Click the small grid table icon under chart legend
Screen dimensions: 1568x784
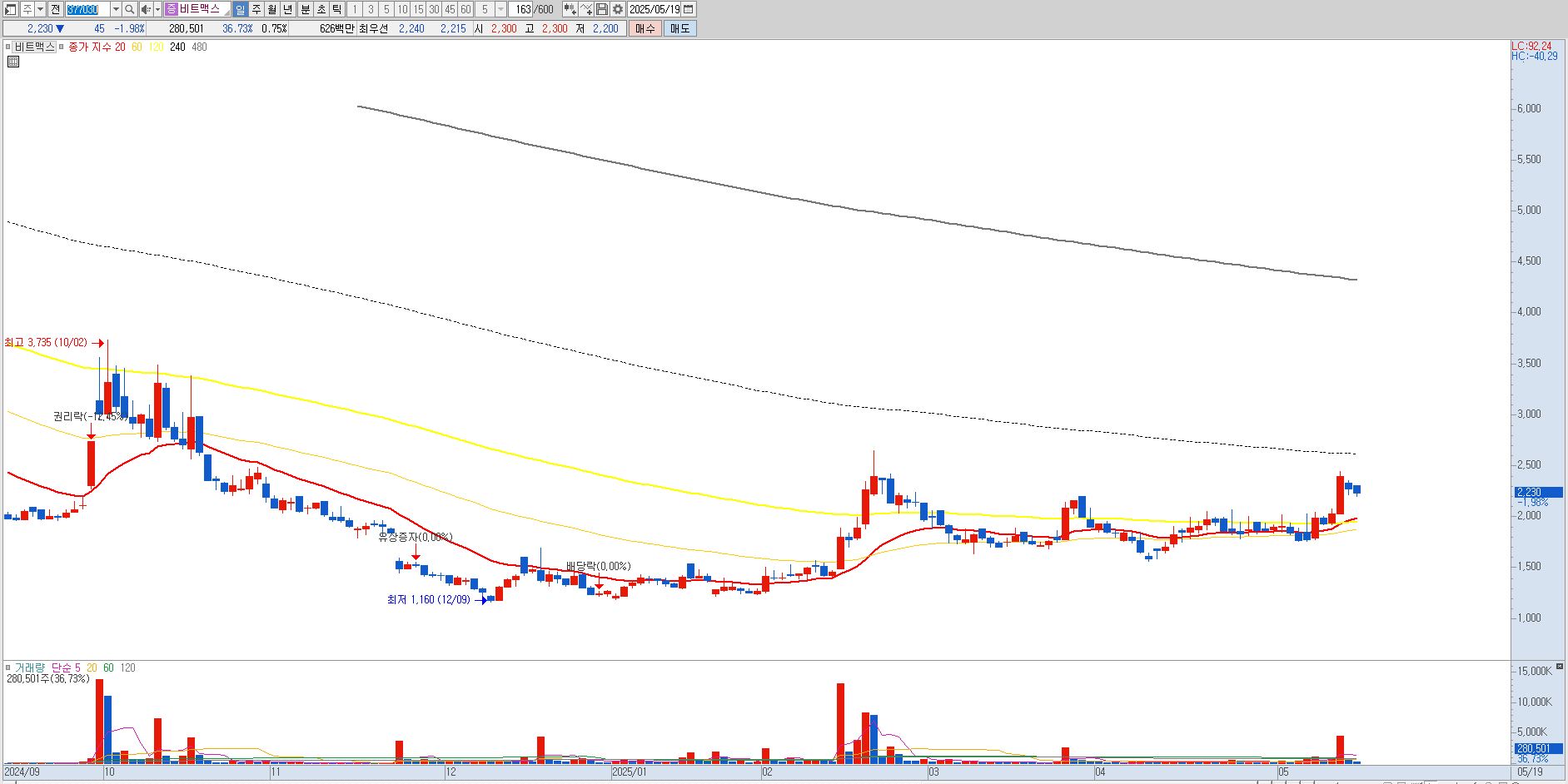pos(13,62)
